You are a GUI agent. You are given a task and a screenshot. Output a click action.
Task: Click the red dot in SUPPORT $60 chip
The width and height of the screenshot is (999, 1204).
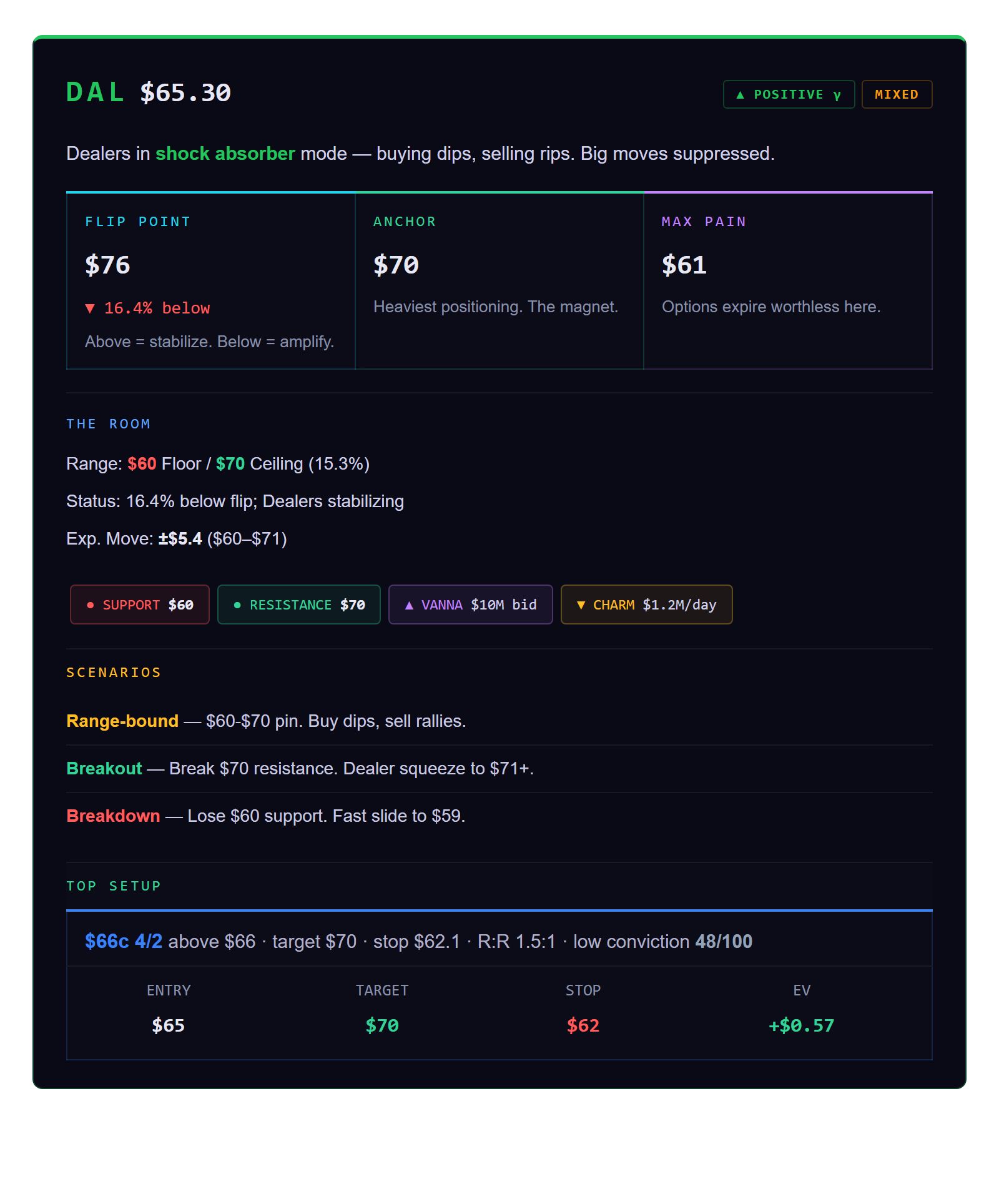[x=91, y=605]
